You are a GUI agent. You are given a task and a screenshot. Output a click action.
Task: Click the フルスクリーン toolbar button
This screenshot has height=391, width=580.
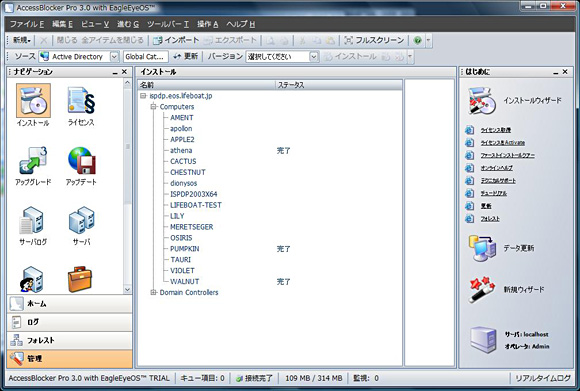click(374, 40)
